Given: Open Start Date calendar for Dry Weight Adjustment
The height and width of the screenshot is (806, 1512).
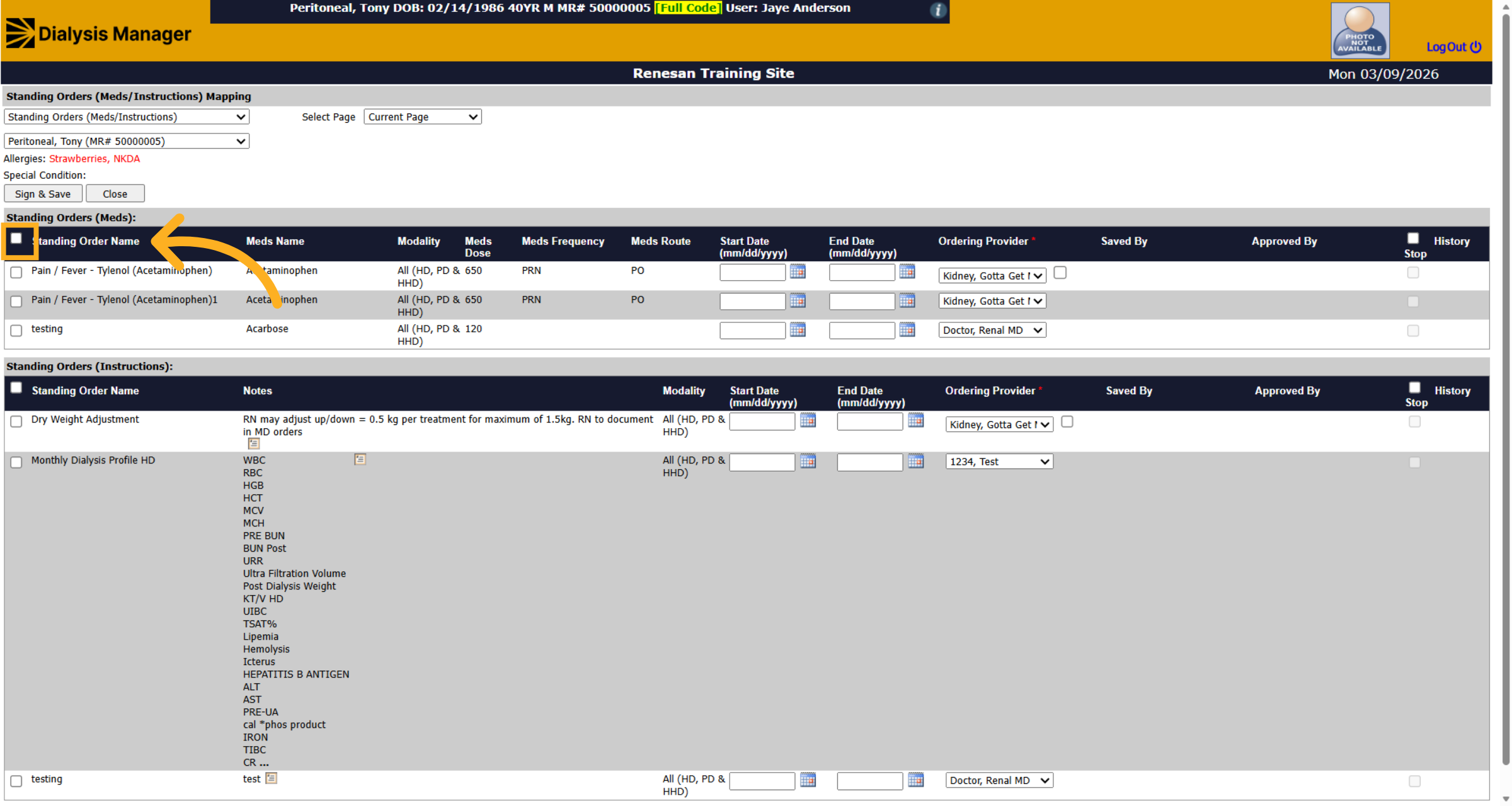Looking at the screenshot, I should 808,421.
